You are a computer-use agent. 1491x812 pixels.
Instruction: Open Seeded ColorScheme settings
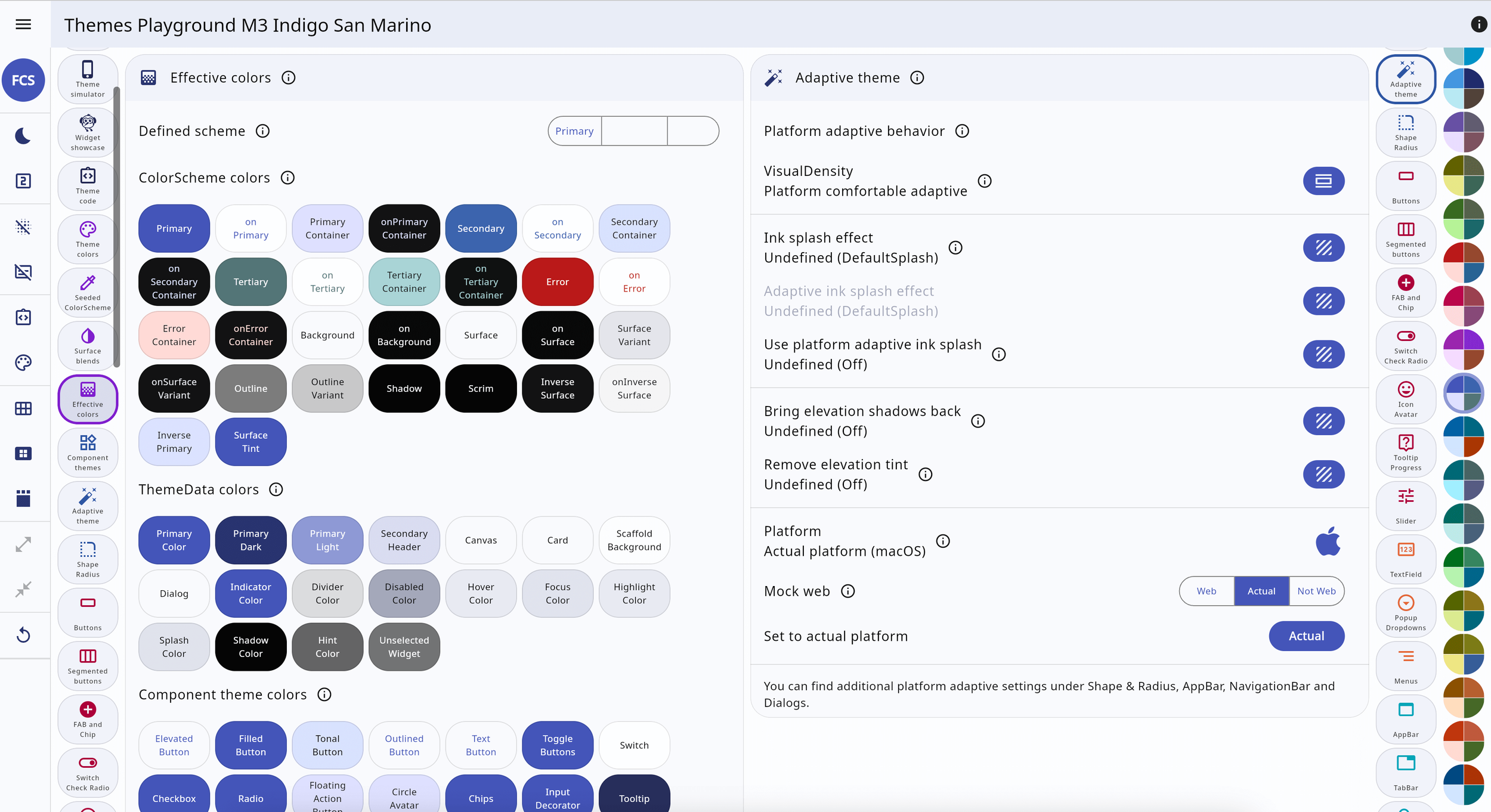click(87, 292)
